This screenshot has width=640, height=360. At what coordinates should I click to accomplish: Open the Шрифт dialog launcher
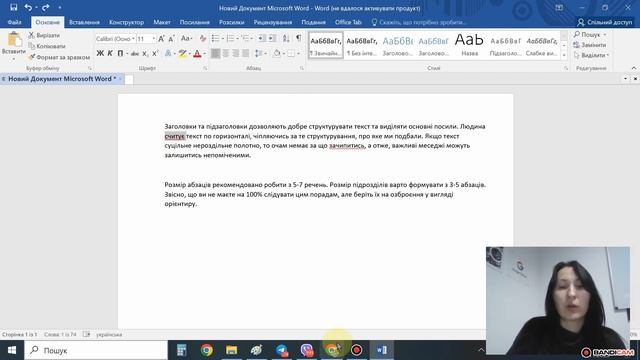point(205,68)
